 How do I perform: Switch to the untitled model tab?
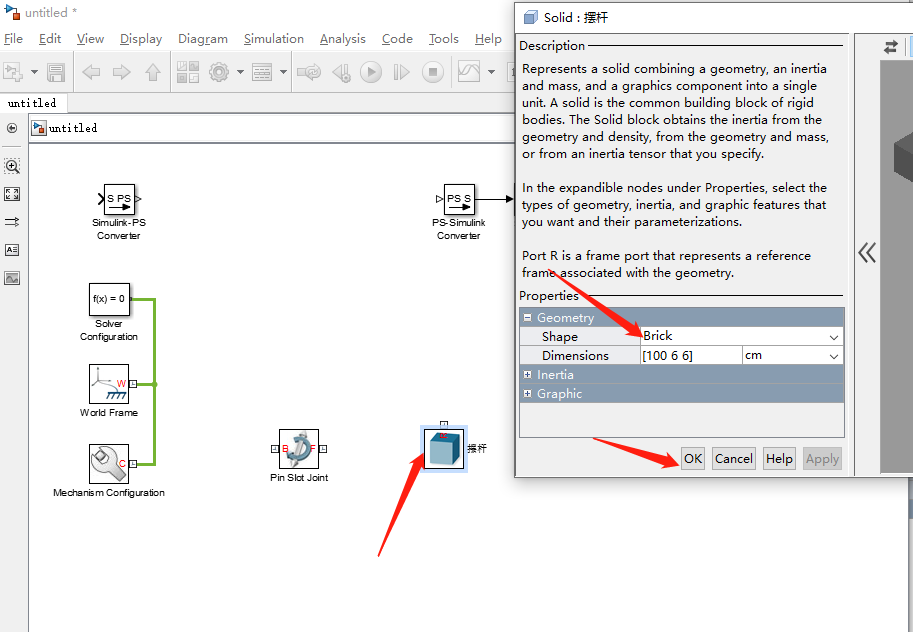click(33, 102)
